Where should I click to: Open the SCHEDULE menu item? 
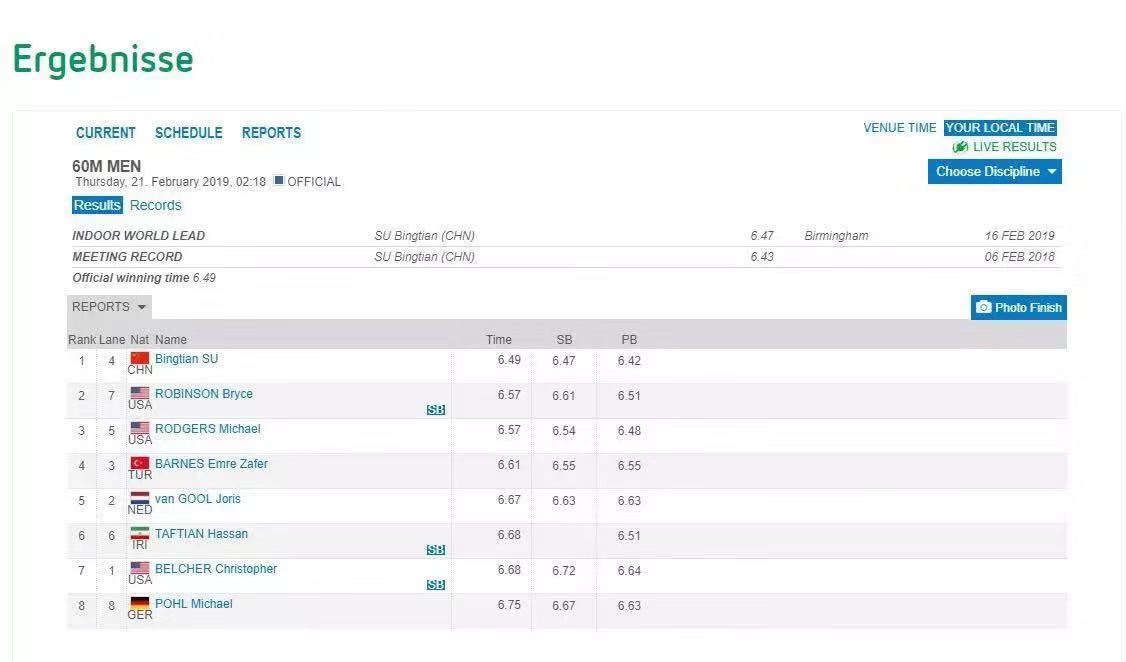click(x=189, y=133)
